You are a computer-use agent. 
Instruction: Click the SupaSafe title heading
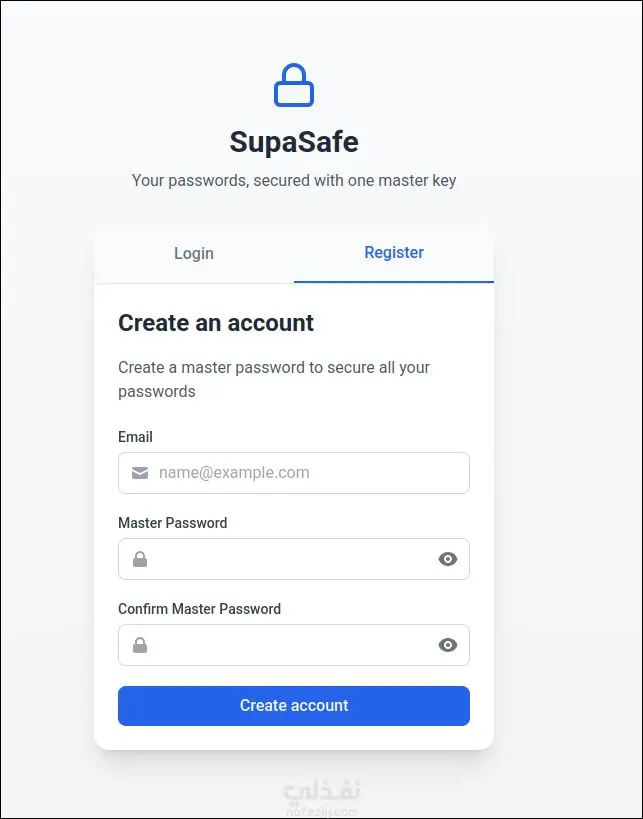(x=294, y=142)
